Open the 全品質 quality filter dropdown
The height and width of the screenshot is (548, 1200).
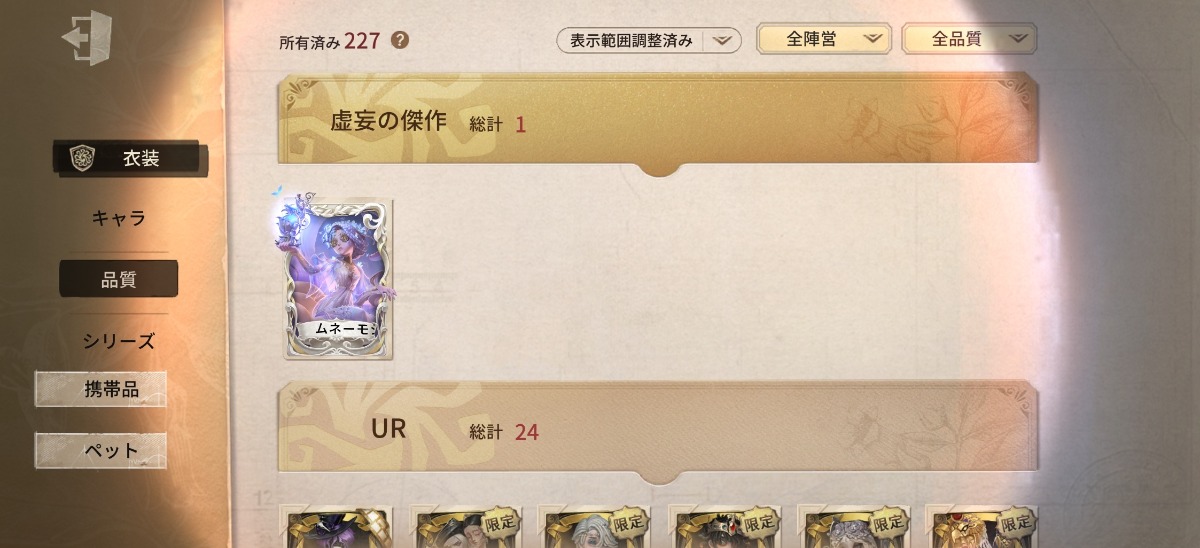coord(969,39)
